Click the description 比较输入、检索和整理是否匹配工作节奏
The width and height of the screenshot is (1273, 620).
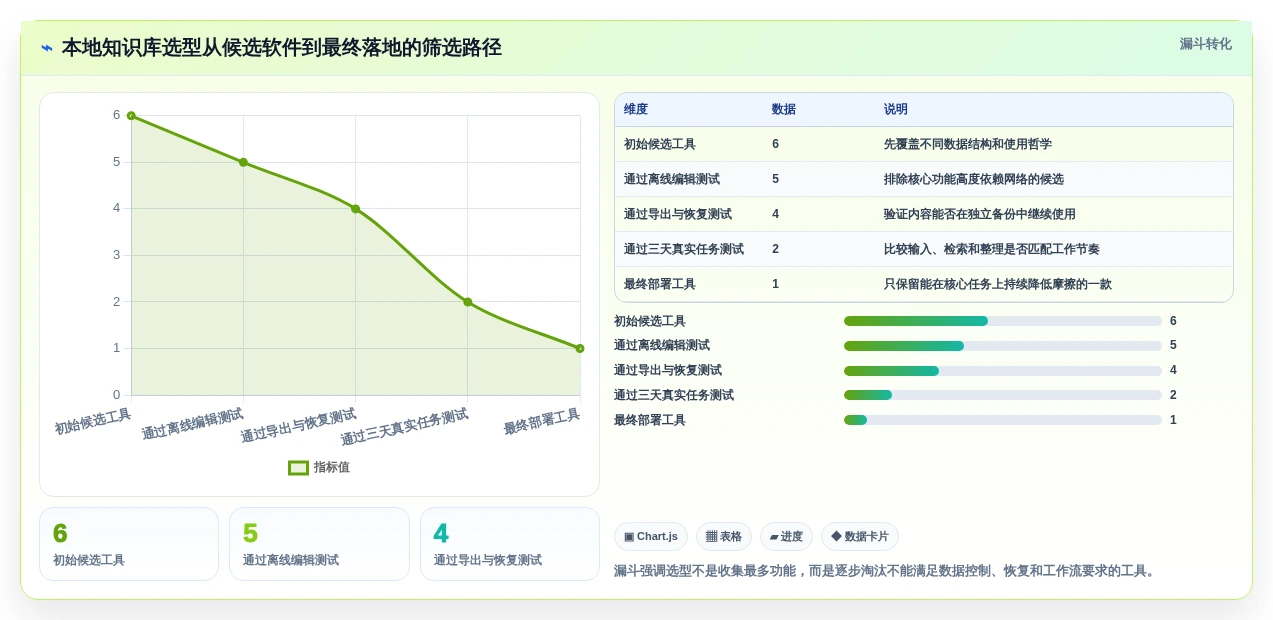click(992, 249)
